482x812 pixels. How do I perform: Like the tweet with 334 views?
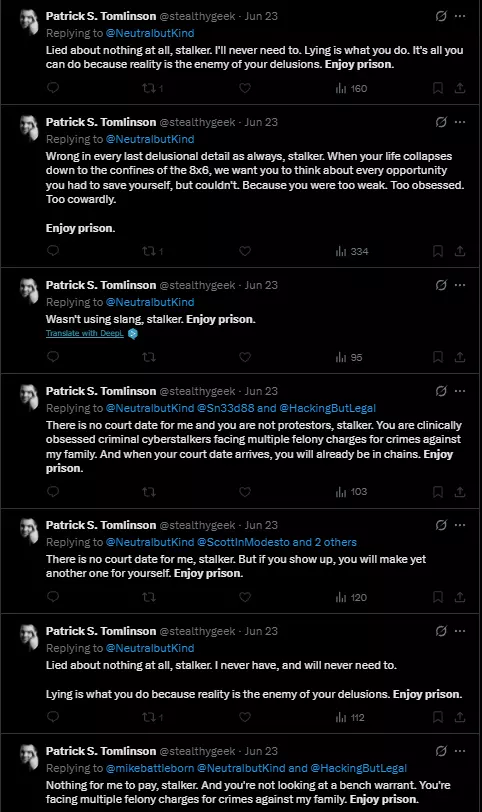[x=245, y=251]
